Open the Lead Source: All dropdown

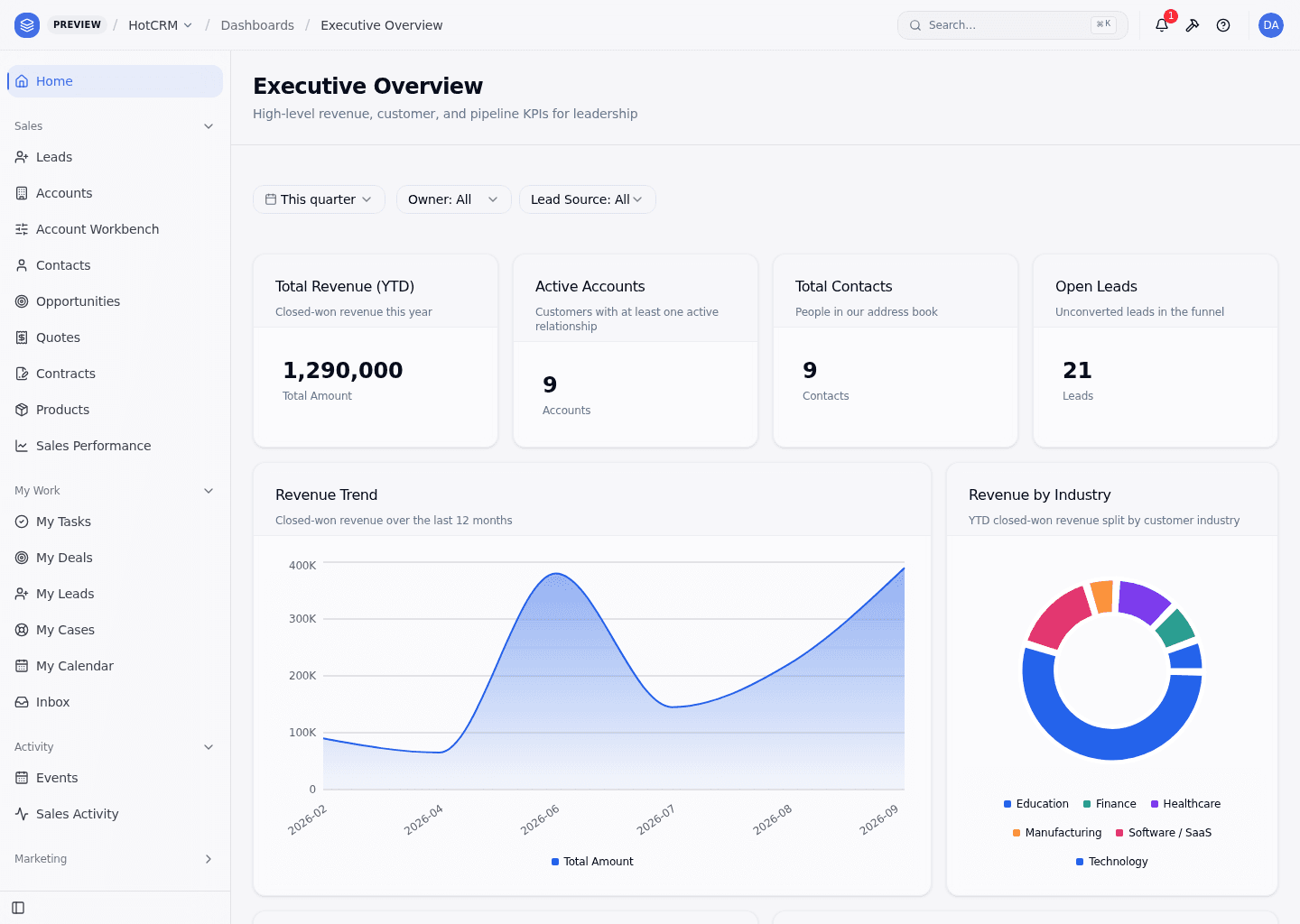pyautogui.click(x=587, y=199)
